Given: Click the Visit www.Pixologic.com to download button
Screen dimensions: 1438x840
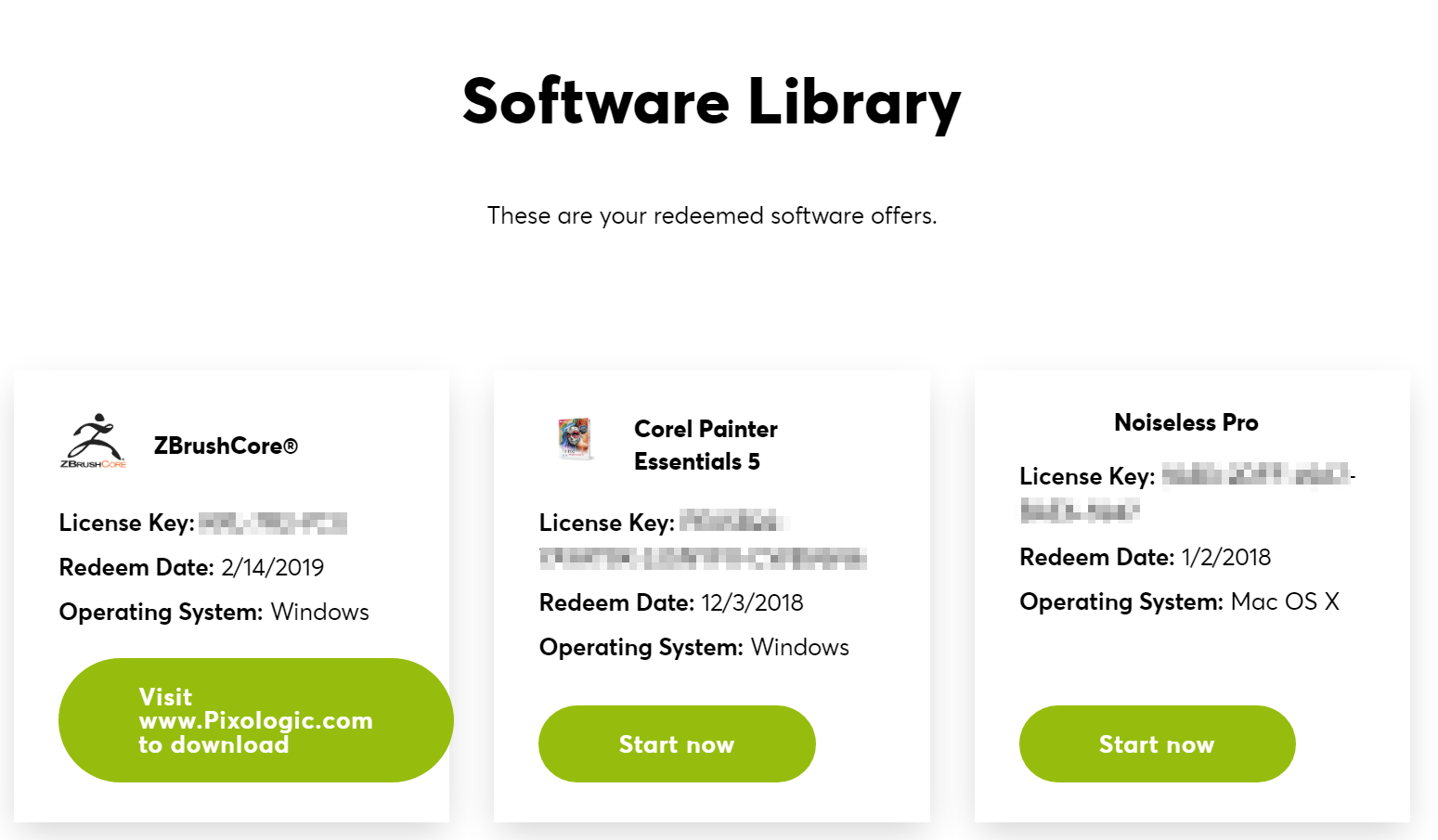Looking at the screenshot, I should [255, 720].
